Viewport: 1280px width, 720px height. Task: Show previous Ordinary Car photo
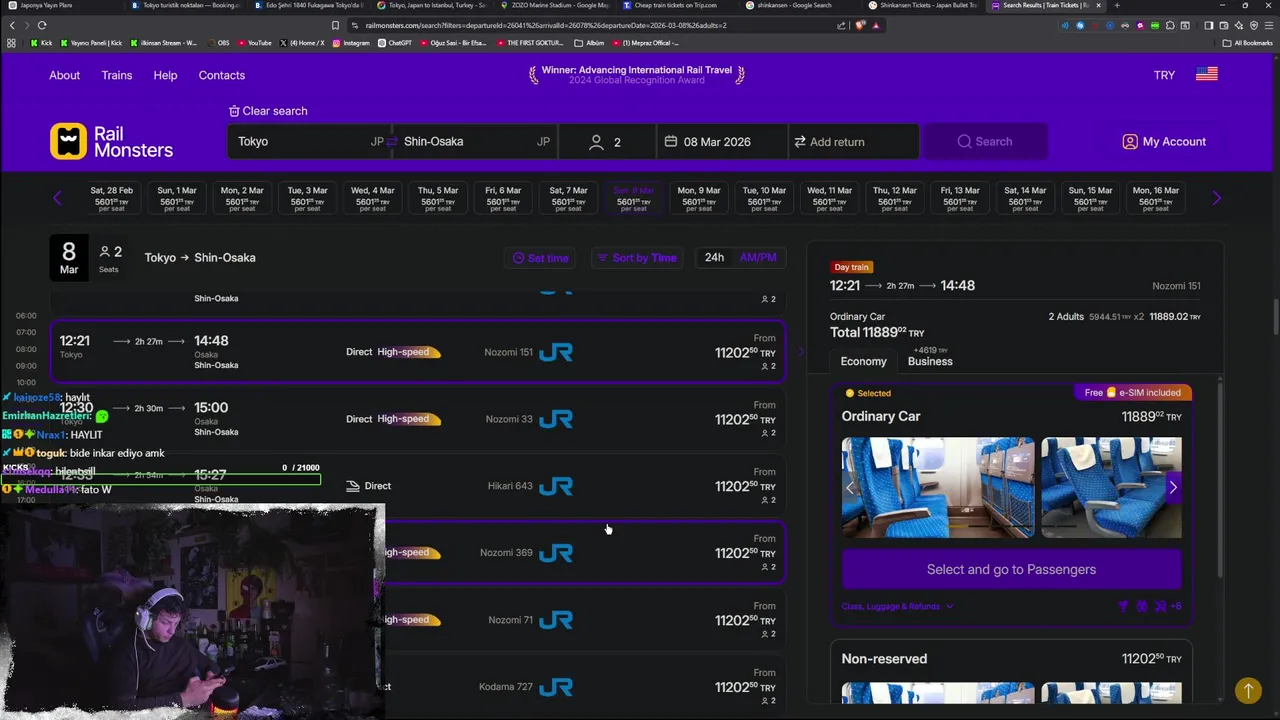pos(850,488)
